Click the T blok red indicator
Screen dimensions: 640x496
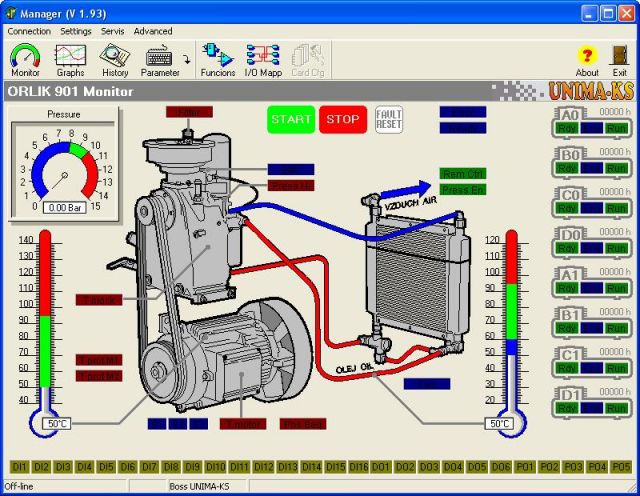(99, 300)
